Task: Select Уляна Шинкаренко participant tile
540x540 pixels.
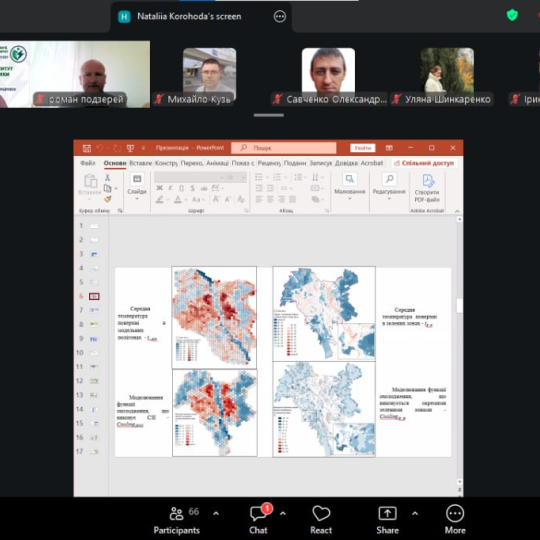Action: (x=447, y=75)
